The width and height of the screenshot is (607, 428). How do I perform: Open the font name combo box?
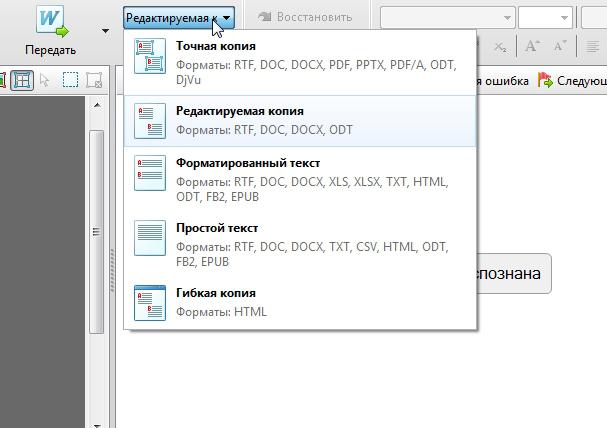coord(446,17)
